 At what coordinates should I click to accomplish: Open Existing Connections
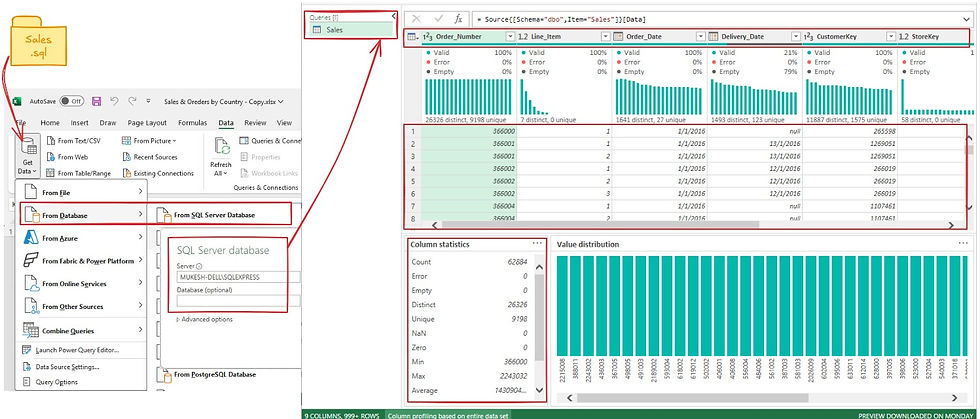click(x=157, y=173)
